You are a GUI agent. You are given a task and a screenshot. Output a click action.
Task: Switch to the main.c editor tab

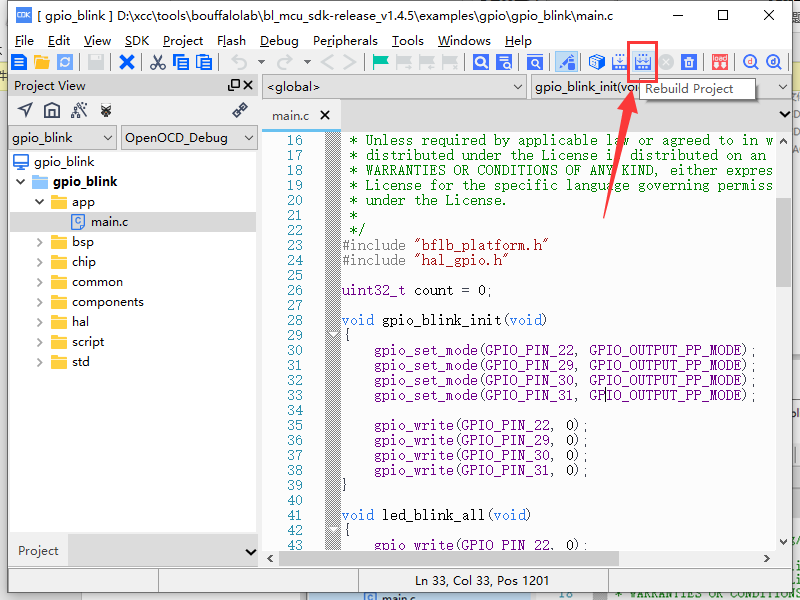[290, 116]
